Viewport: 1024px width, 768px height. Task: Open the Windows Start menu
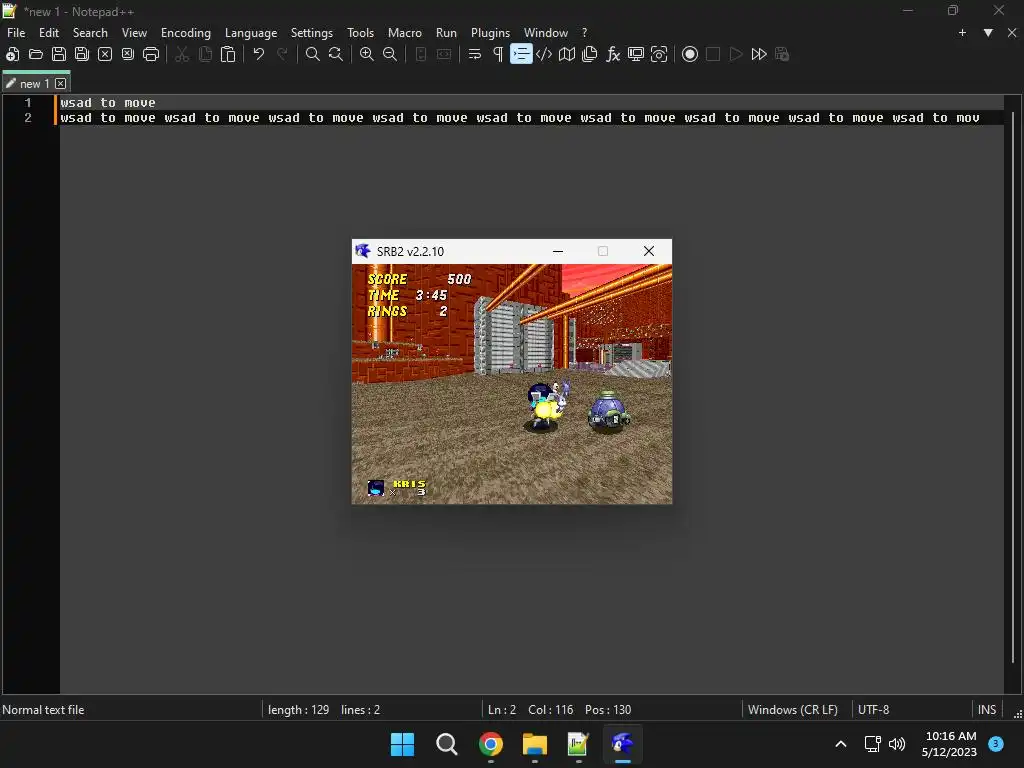pyautogui.click(x=402, y=744)
